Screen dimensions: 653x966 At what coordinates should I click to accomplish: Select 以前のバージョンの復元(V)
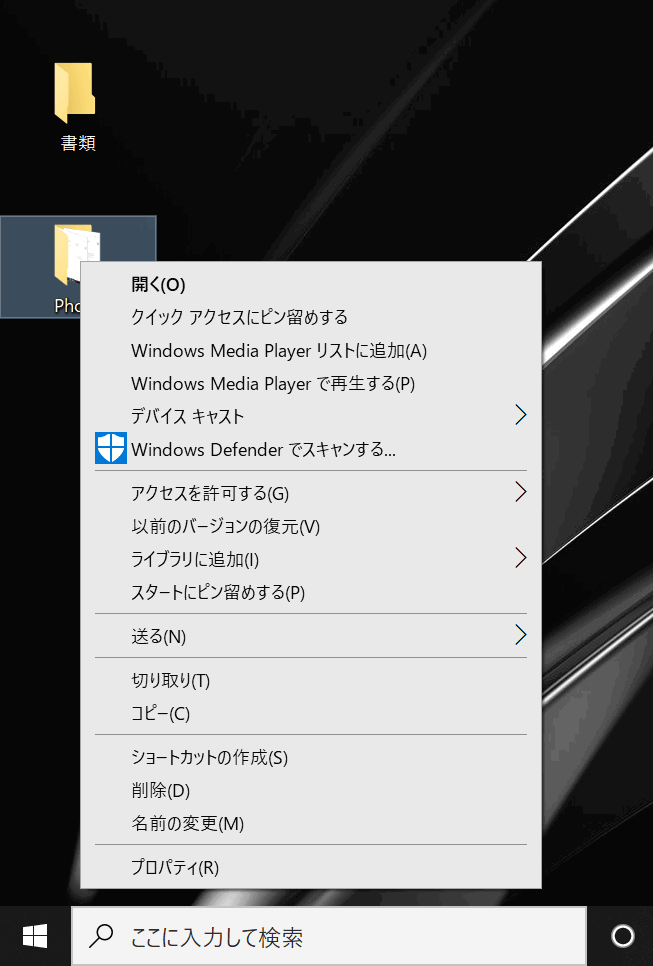click(311, 526)
